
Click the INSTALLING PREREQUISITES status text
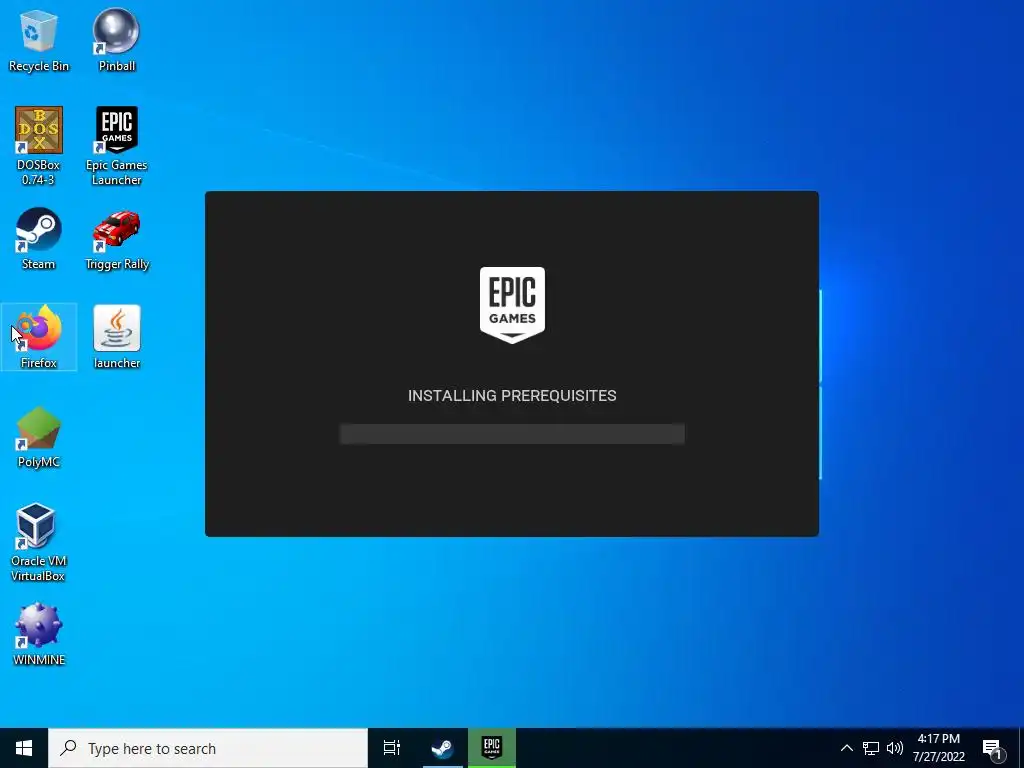point(512,396)
